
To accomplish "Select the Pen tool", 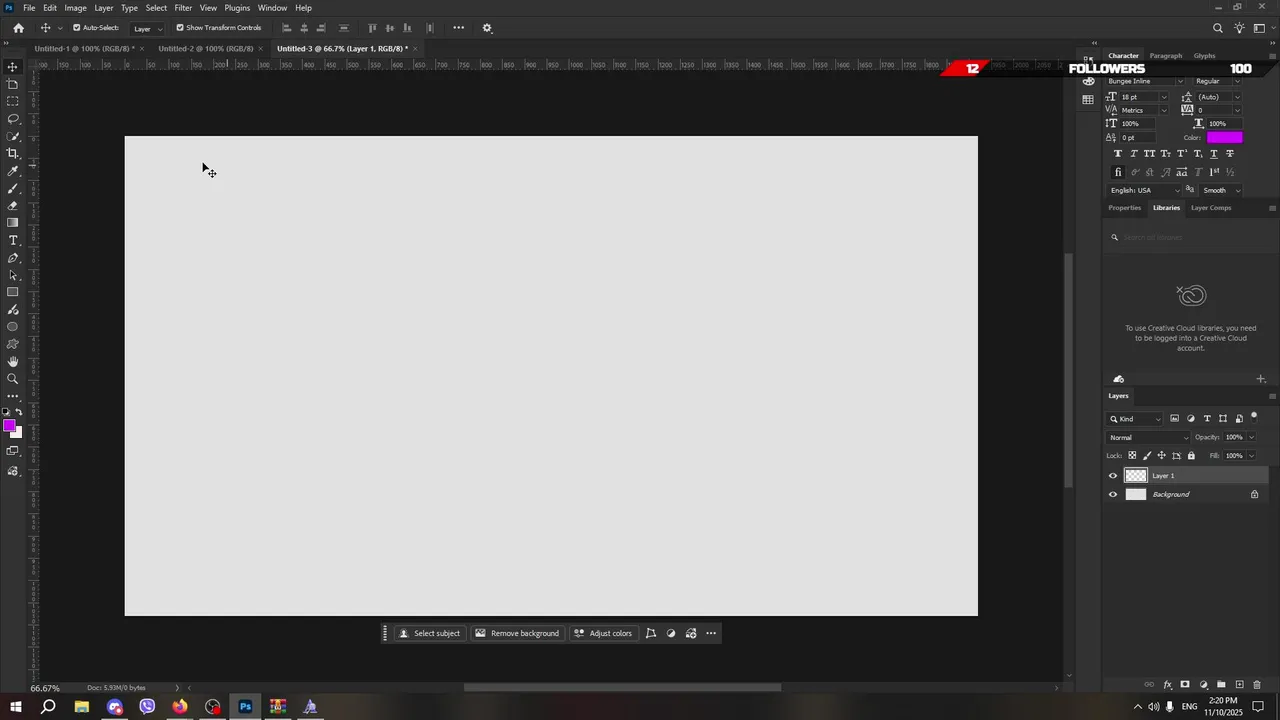I will click(x=13, y=258).
